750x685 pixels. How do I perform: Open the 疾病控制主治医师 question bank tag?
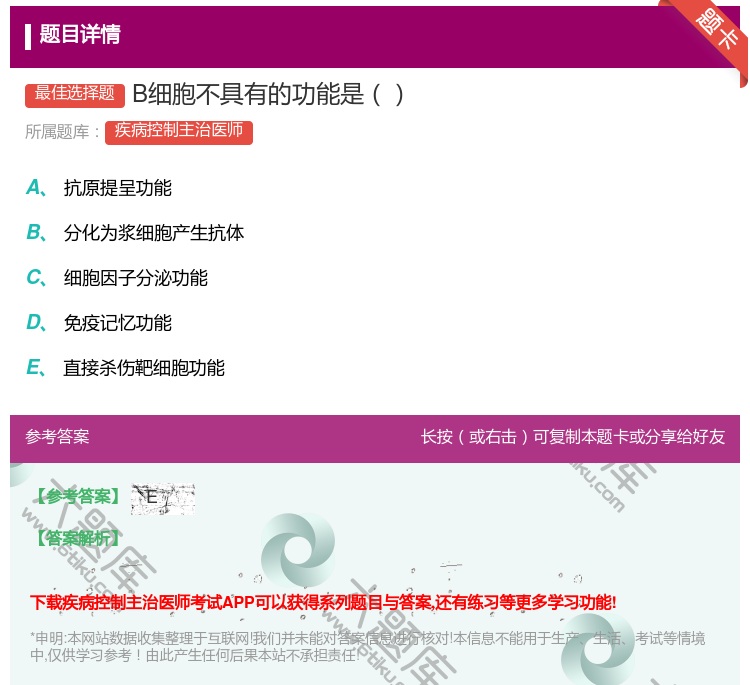pos(179,132)
